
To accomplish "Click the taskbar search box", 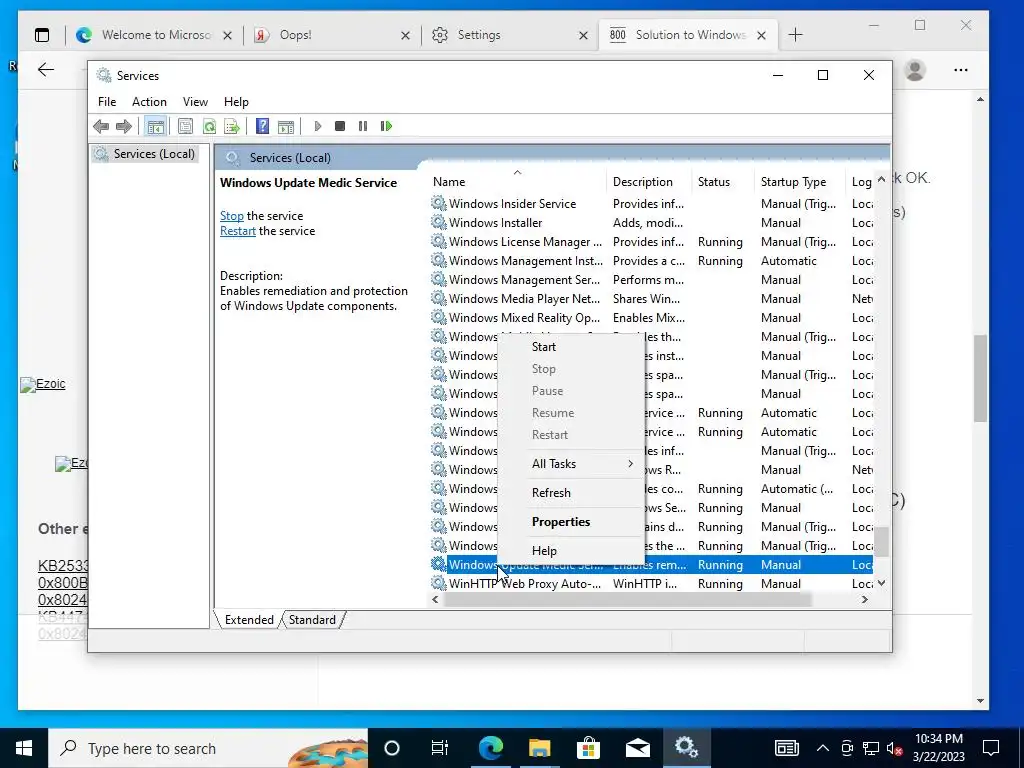I will point(208,748).
